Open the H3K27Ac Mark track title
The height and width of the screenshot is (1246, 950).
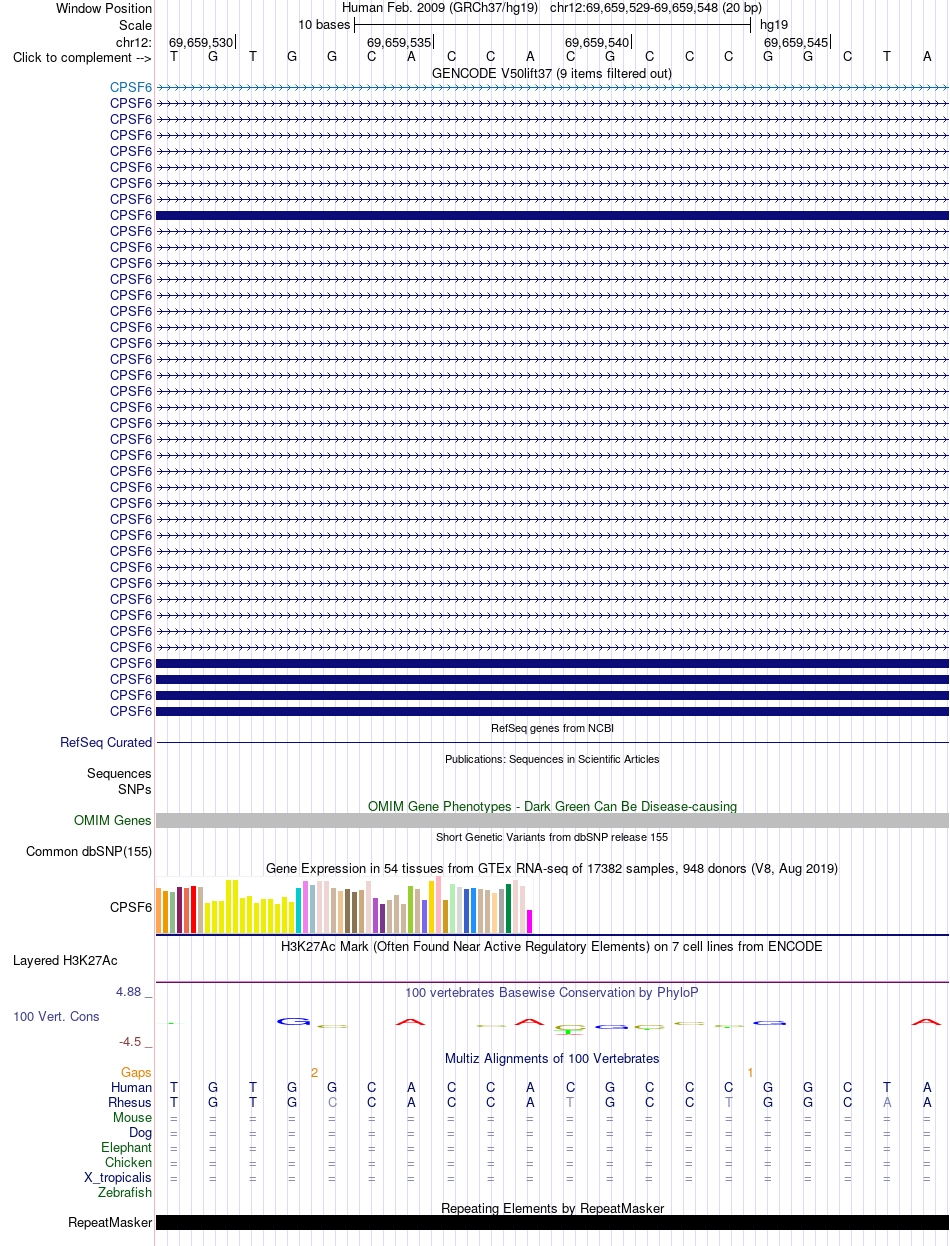552,946
